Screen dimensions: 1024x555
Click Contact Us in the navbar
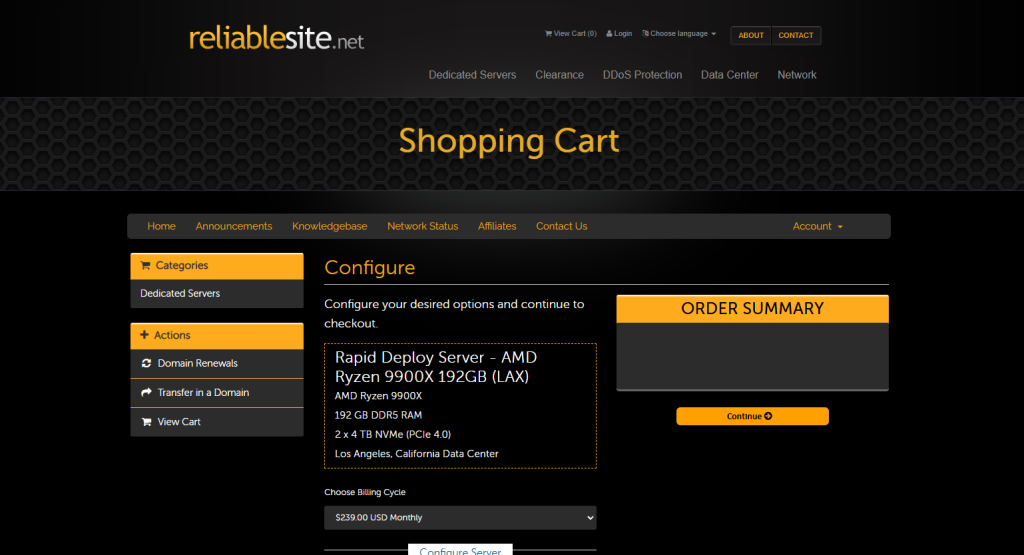(562, 226)
